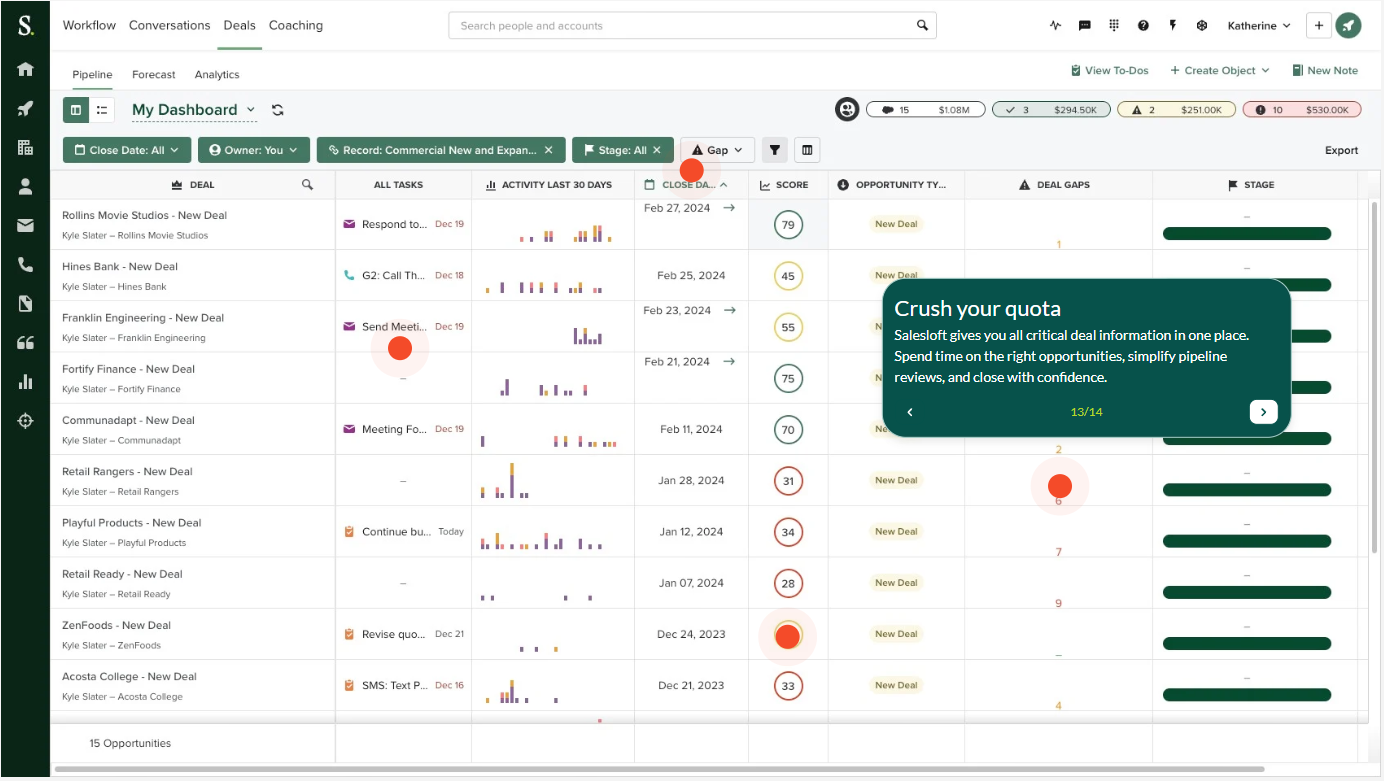Open the People icon in sidebar
1384x781 pixels.
pos(25,186)
